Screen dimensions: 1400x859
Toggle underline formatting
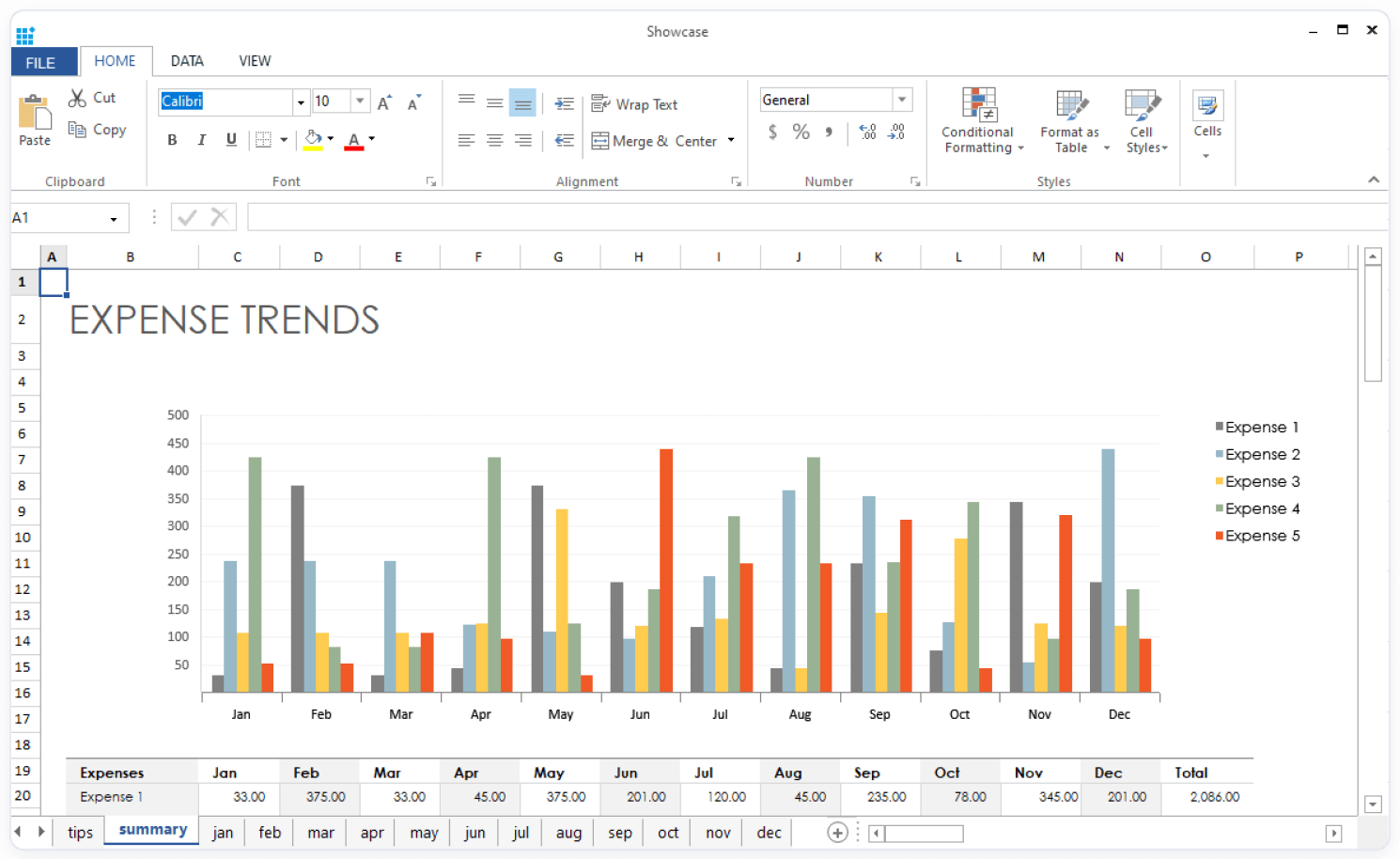coord(231,140)
